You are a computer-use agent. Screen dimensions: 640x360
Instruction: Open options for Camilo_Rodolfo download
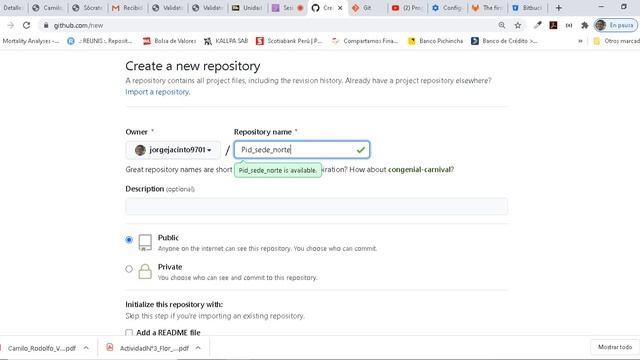(86, 348)
